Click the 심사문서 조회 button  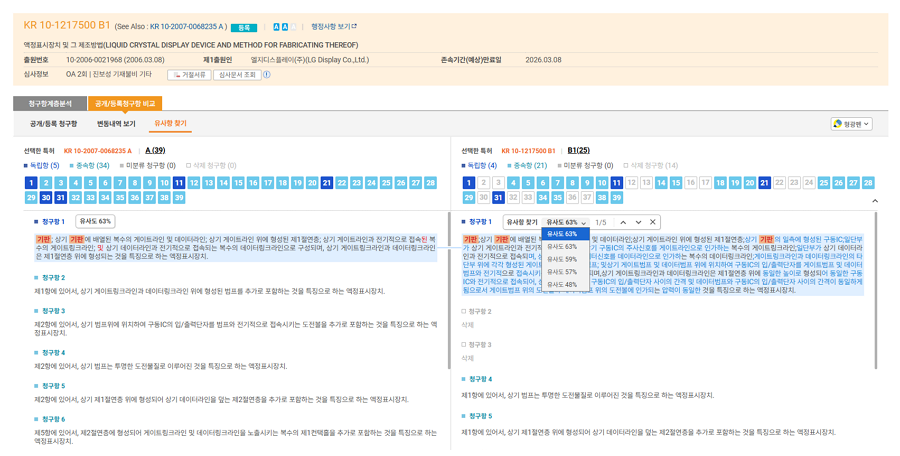[x=237, y=74]
